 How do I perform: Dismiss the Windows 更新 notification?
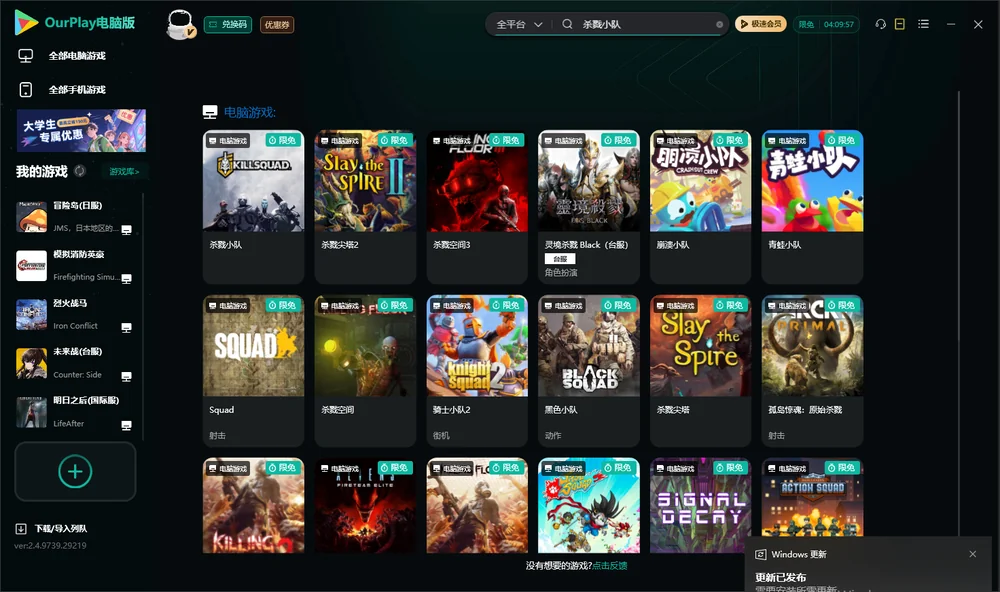click(973, 554)
